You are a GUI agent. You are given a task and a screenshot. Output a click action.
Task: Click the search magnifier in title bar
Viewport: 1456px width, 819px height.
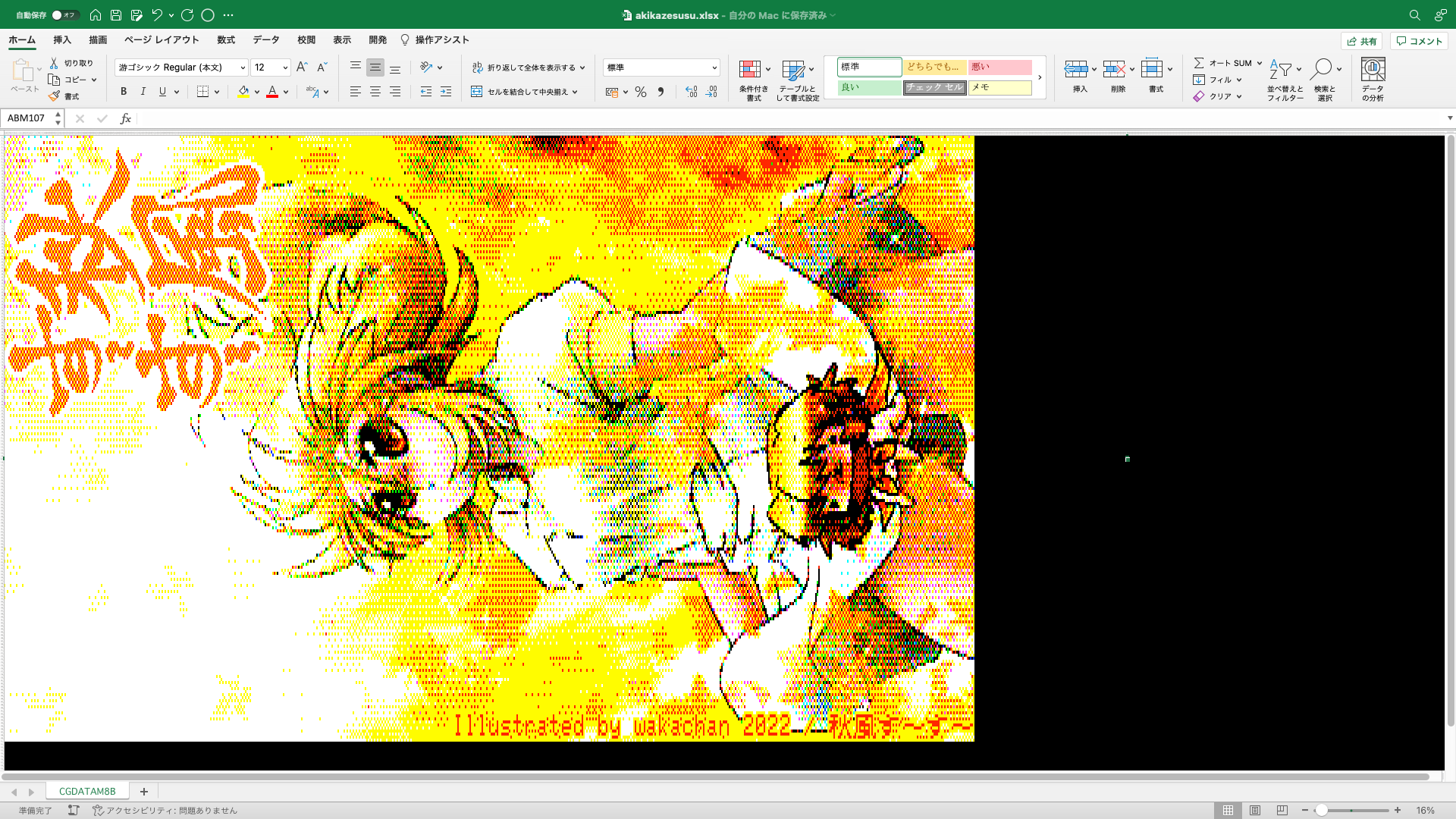(1414, 15)
